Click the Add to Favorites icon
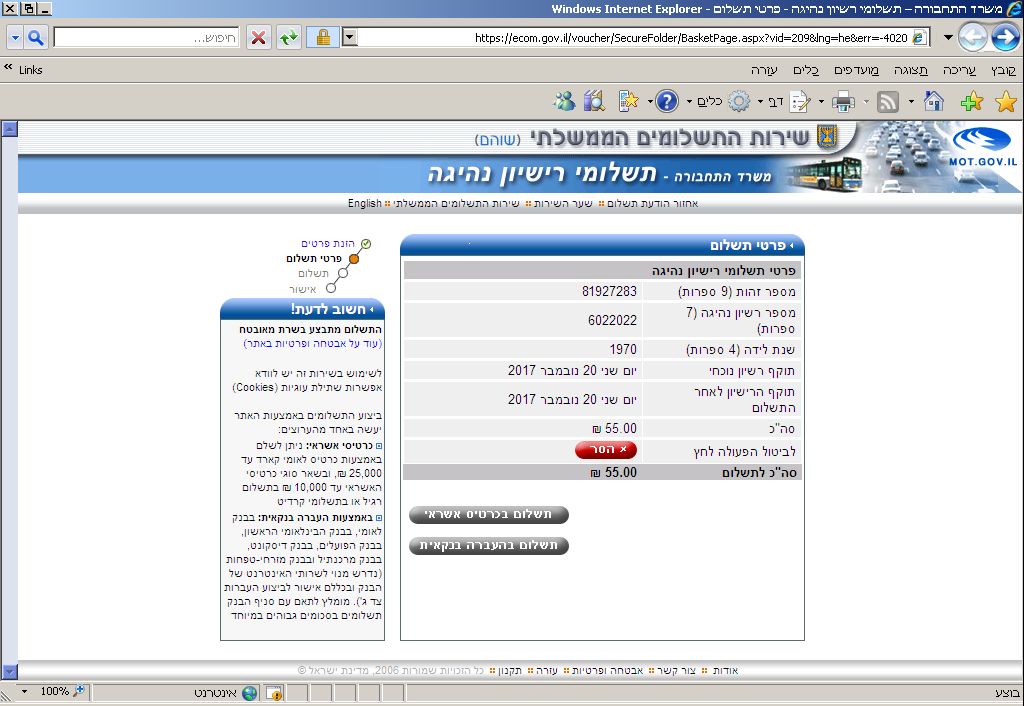 [971, 101]
